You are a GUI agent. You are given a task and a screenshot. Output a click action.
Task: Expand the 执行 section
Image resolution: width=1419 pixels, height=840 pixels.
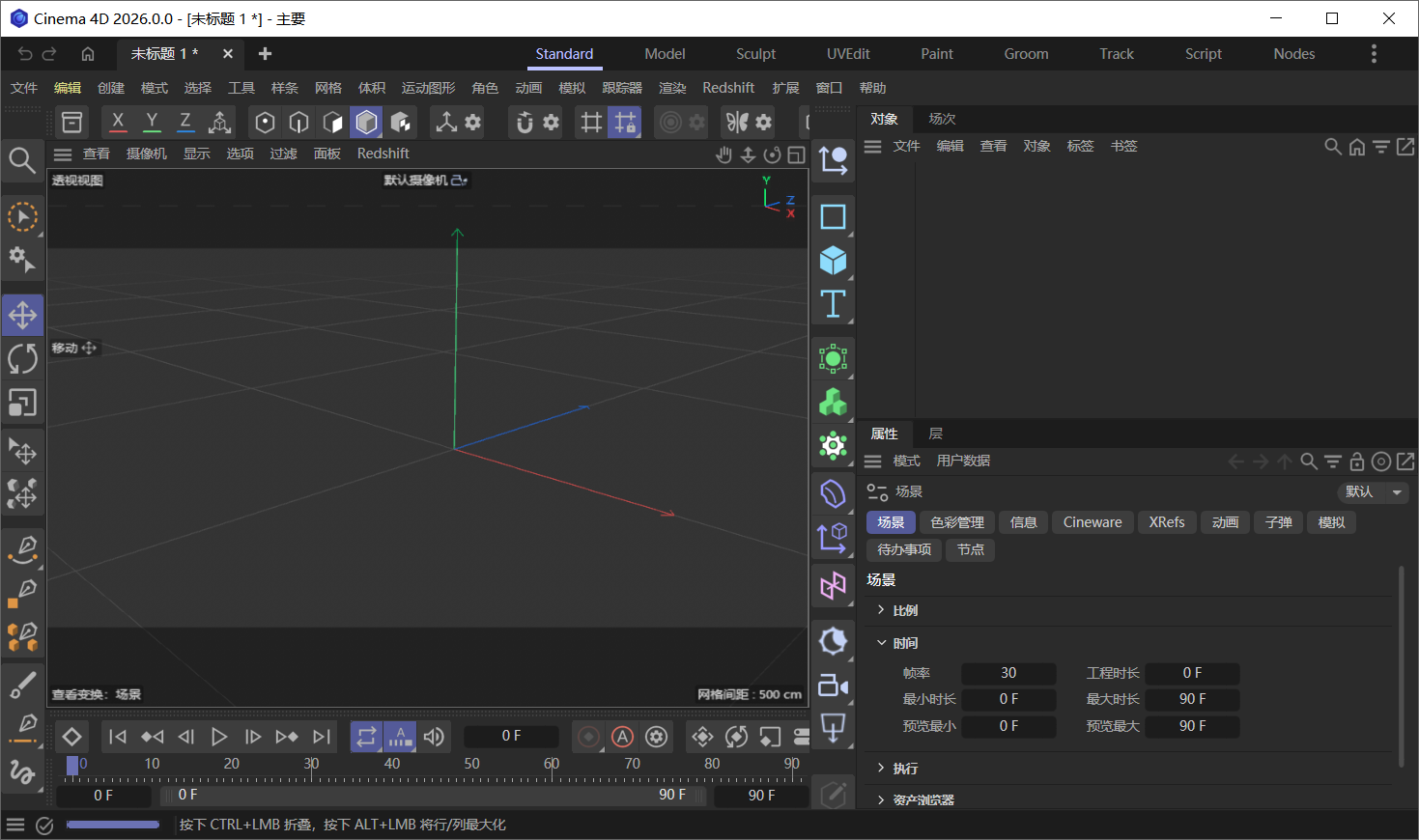click(881, 769)
